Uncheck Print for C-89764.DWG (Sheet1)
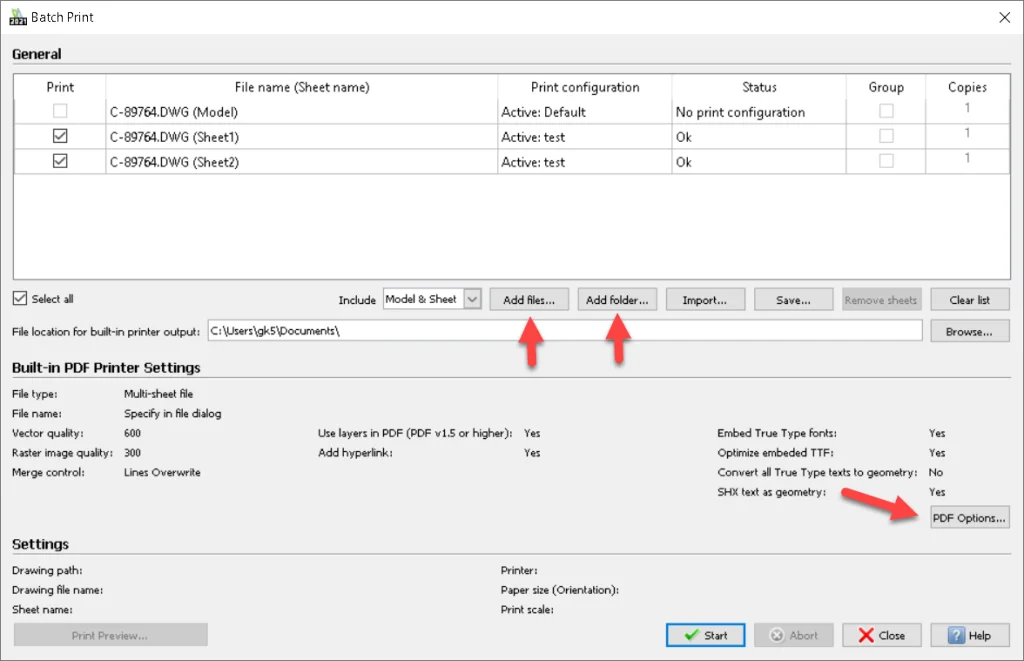 click(x=60, y=137)
